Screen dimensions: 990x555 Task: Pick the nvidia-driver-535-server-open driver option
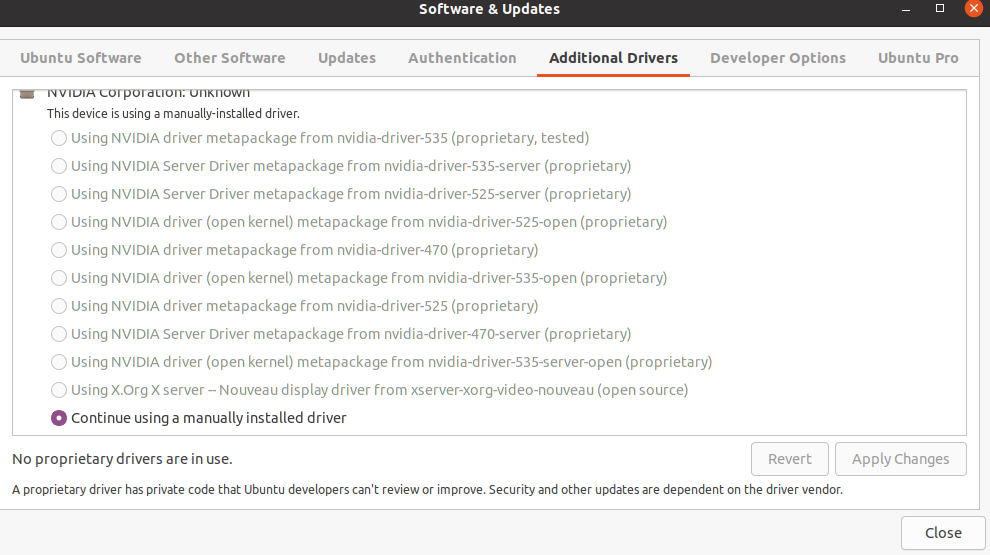coord(59,362)
